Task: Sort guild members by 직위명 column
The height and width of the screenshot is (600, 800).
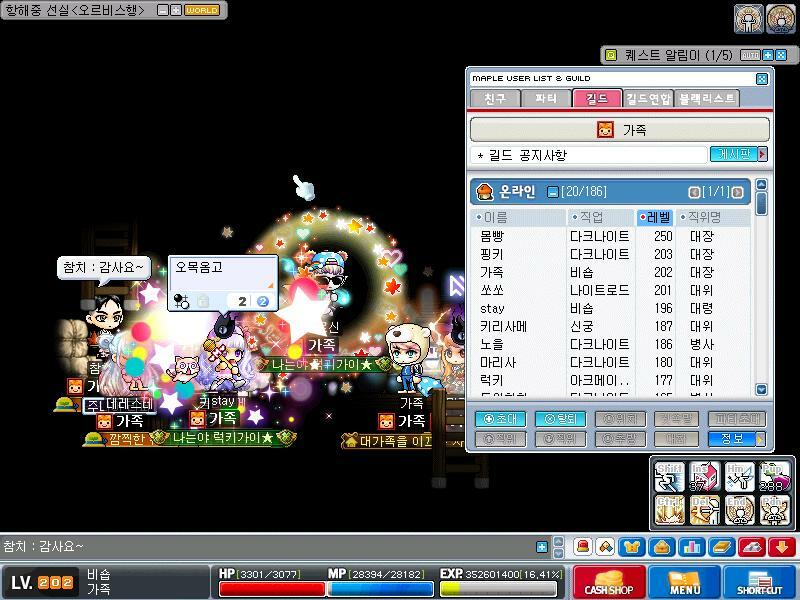Action: click(714, 217)
